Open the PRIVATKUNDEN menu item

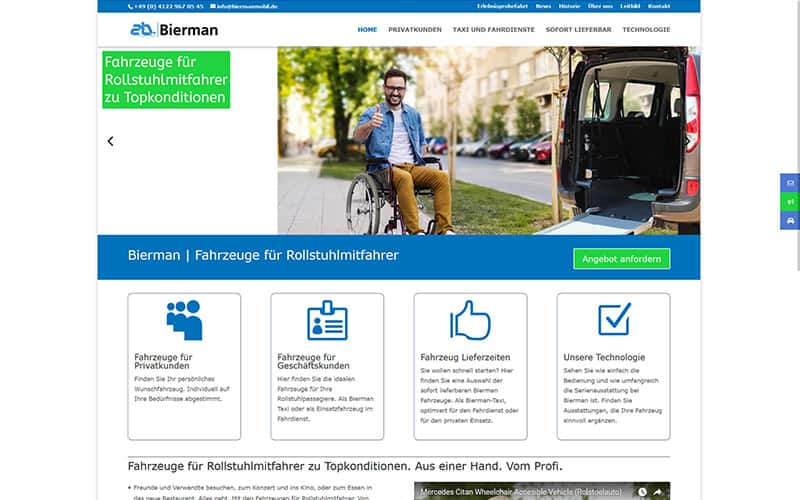(x=415, y=30)
